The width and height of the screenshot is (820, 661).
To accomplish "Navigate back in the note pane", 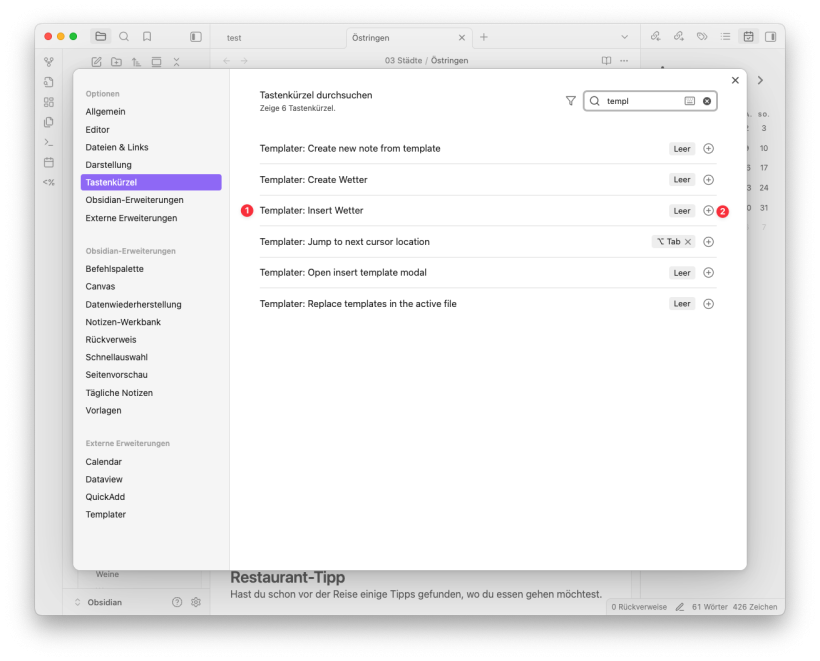I will 226,61.
